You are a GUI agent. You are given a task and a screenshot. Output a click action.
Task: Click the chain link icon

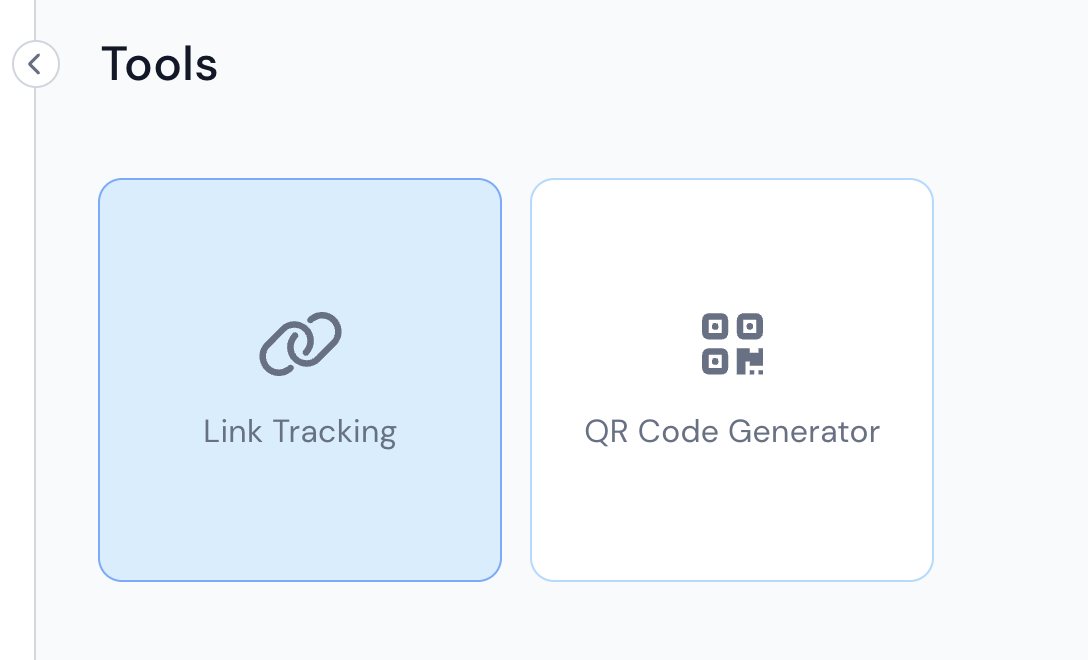(300, 344)
